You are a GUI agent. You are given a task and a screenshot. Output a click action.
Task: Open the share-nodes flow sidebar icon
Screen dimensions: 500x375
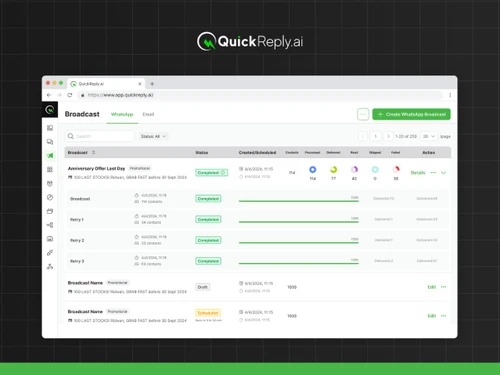point(50,225)
